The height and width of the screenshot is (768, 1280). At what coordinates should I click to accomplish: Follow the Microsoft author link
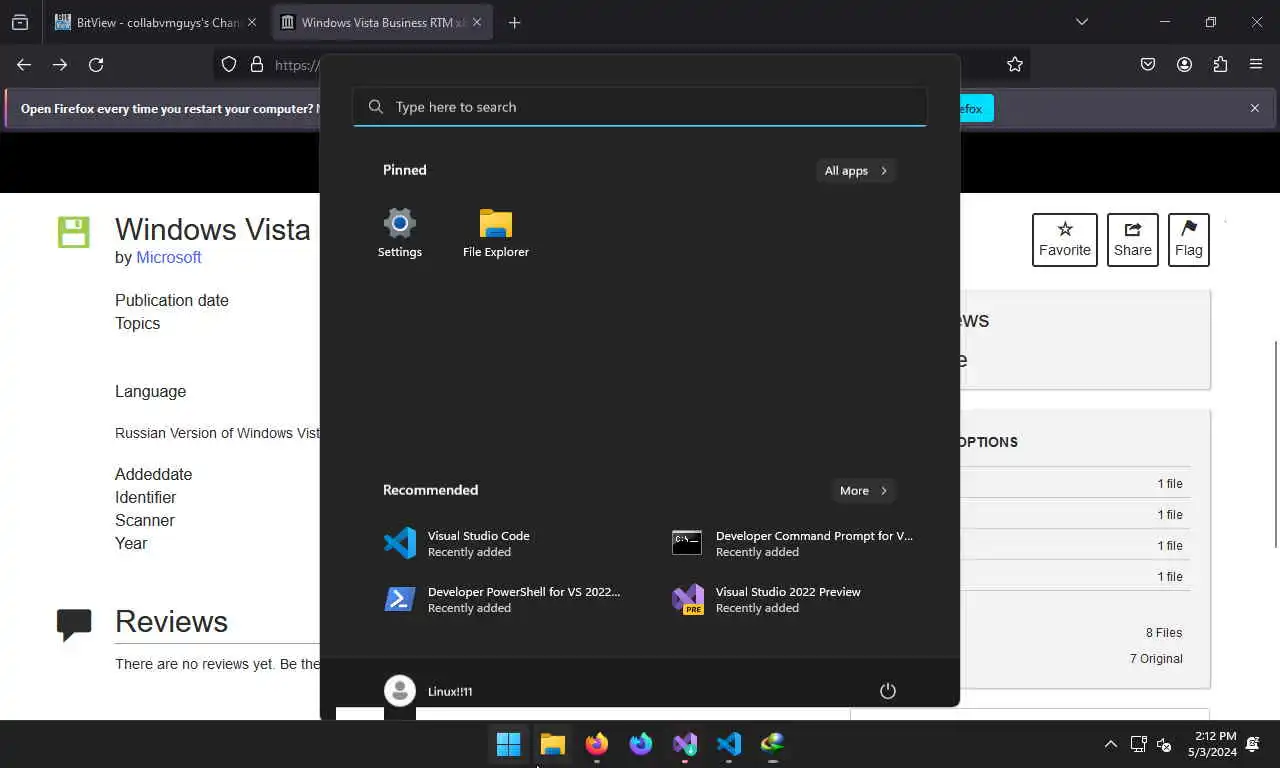click(x=169, y=257)
